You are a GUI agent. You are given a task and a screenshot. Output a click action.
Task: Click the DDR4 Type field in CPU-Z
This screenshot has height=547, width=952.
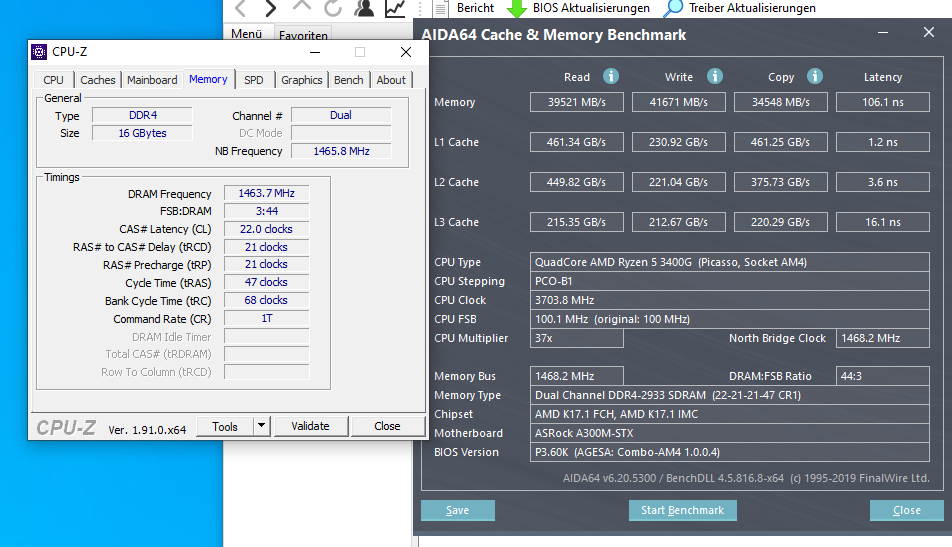click(143, 115)
